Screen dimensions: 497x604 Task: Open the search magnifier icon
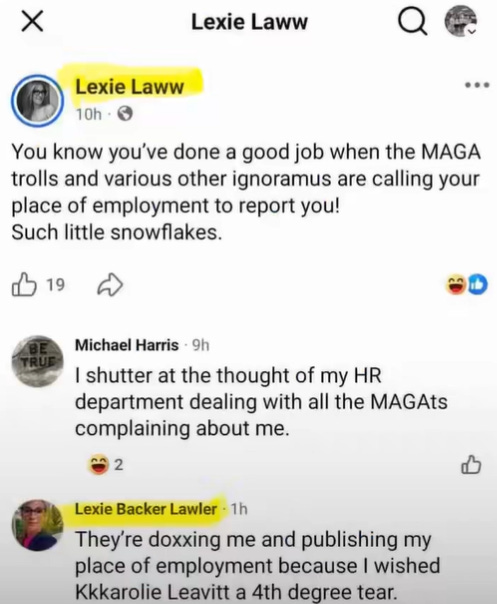(413, 23)
